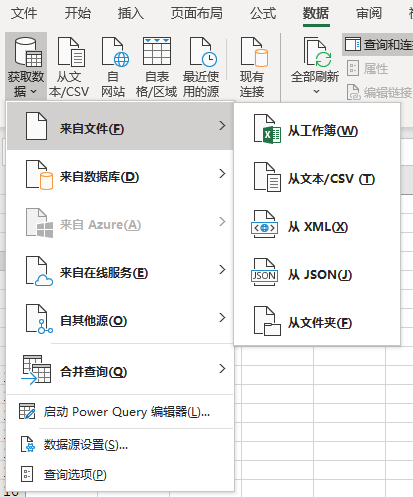The width and height of the screenshot is (413, 497).
Task: Switch to the 插入 tab
Action: 130,14
